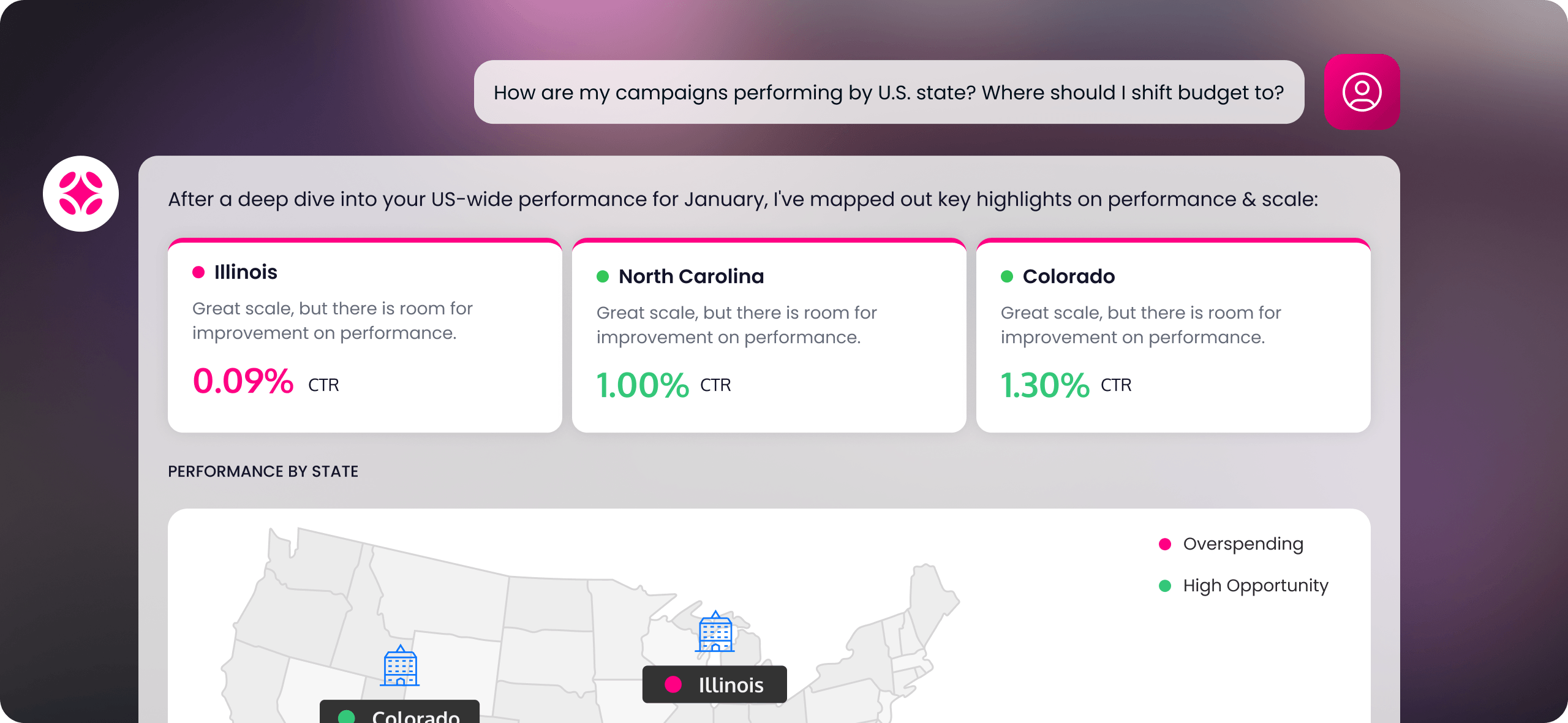Open the Colorado performance card
Screen dimensions: 1568x723
(1174, 336)
